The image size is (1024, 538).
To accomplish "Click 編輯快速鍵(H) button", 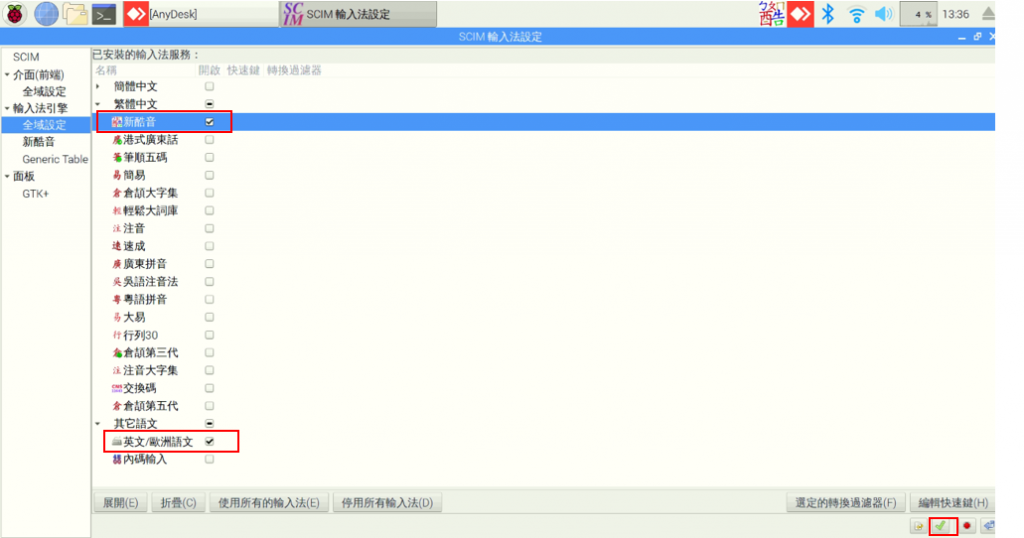I will 953,503.
